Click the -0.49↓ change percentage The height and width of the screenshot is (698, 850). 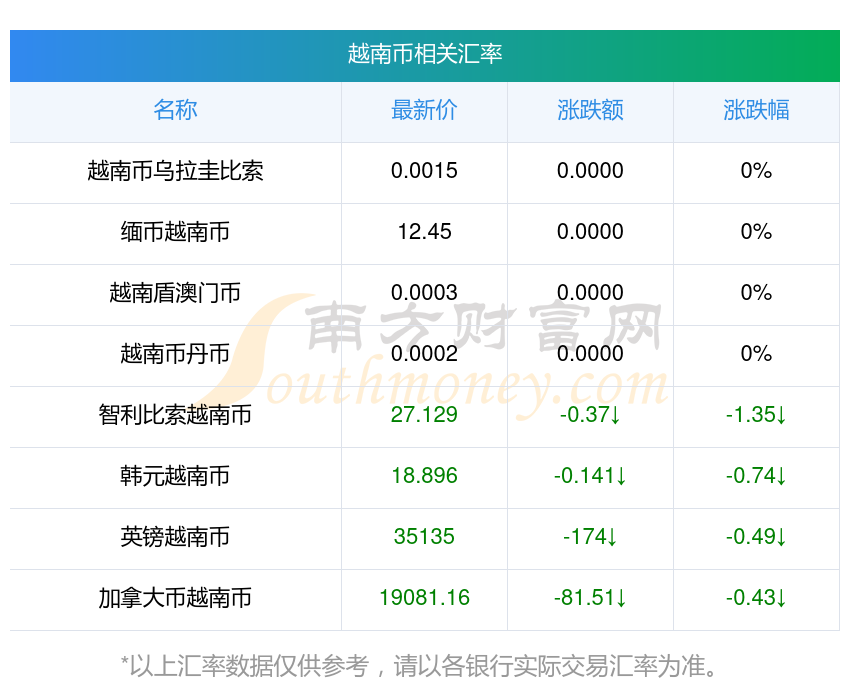[x=756, y=537]
